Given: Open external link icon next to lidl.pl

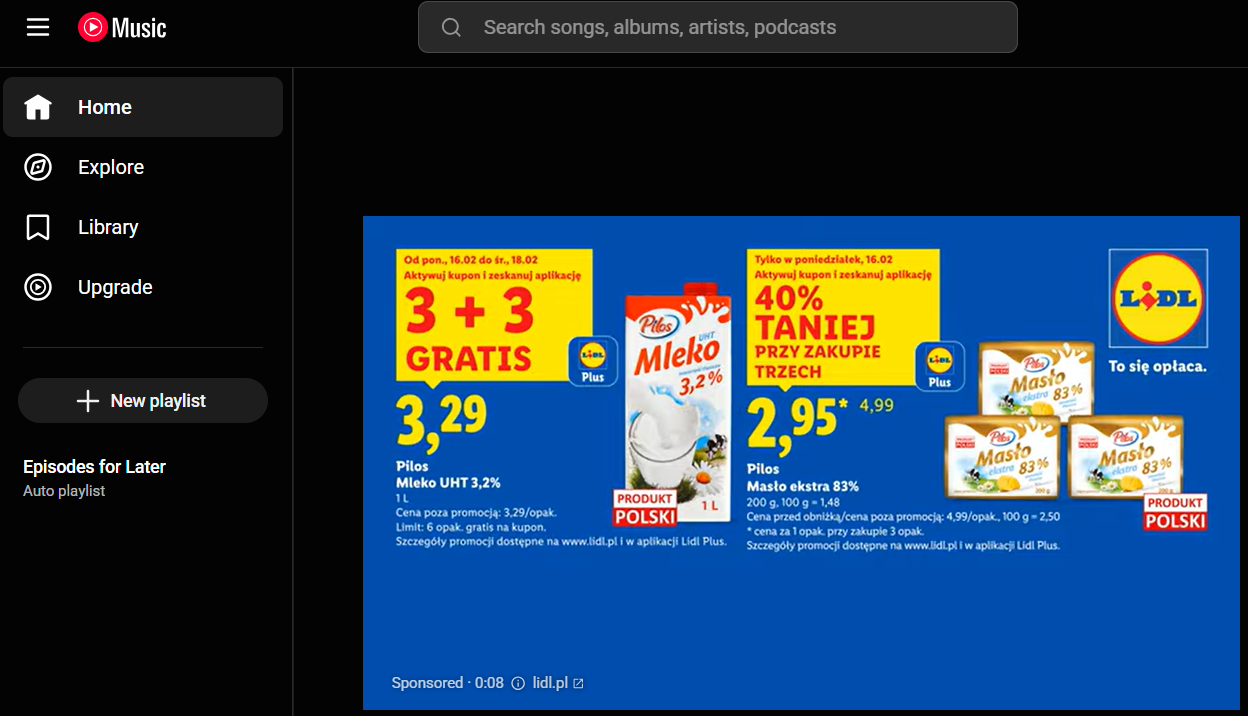Looking at the screenshot, I should coord(578,683).
